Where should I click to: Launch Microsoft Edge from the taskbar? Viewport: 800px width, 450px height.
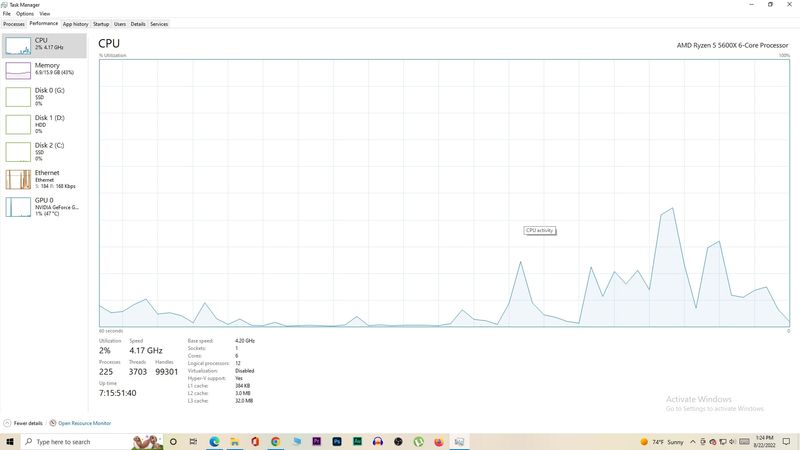tap(214, 442)
